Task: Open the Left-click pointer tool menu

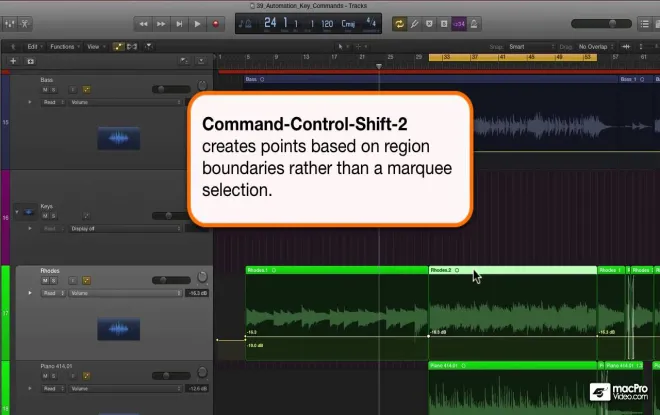Action: coord(343,47)
